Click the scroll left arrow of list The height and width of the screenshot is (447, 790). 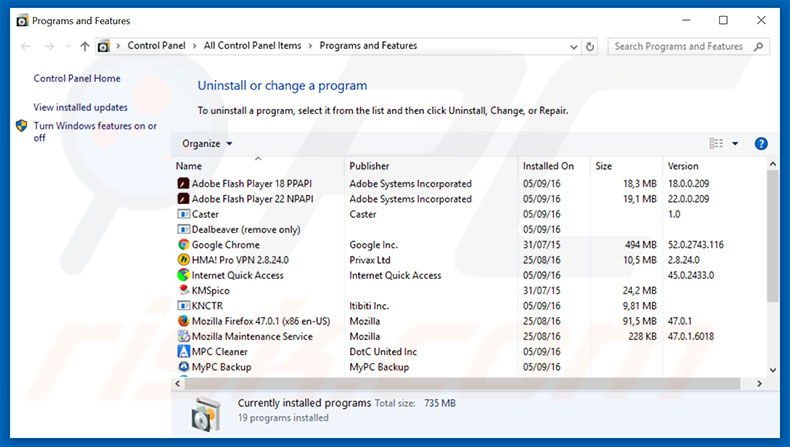(177, 384)
